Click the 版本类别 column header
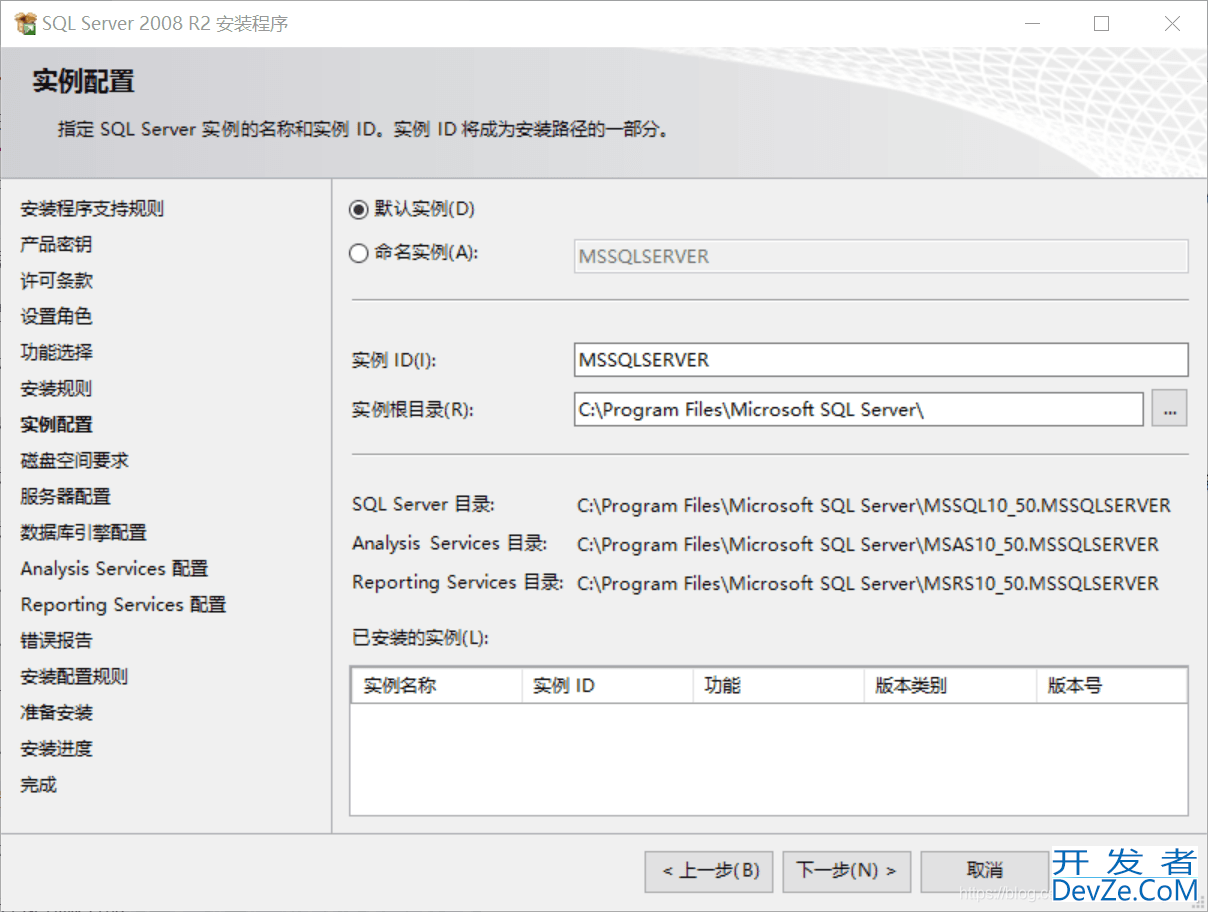This screenshot has height=912, width=1208. tap(950, 686)
